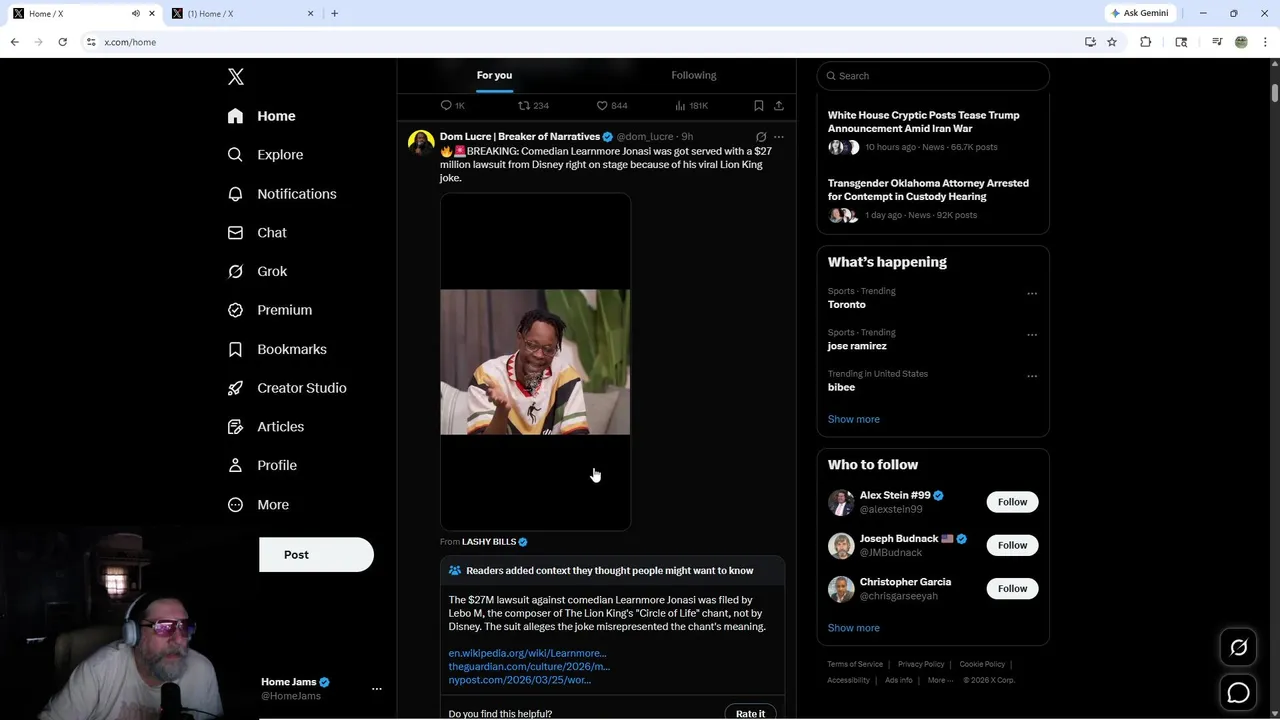Switch to the For you tab
This screenshot has width=1280, height=720.
pyautogui.click(x=494, y=75)
